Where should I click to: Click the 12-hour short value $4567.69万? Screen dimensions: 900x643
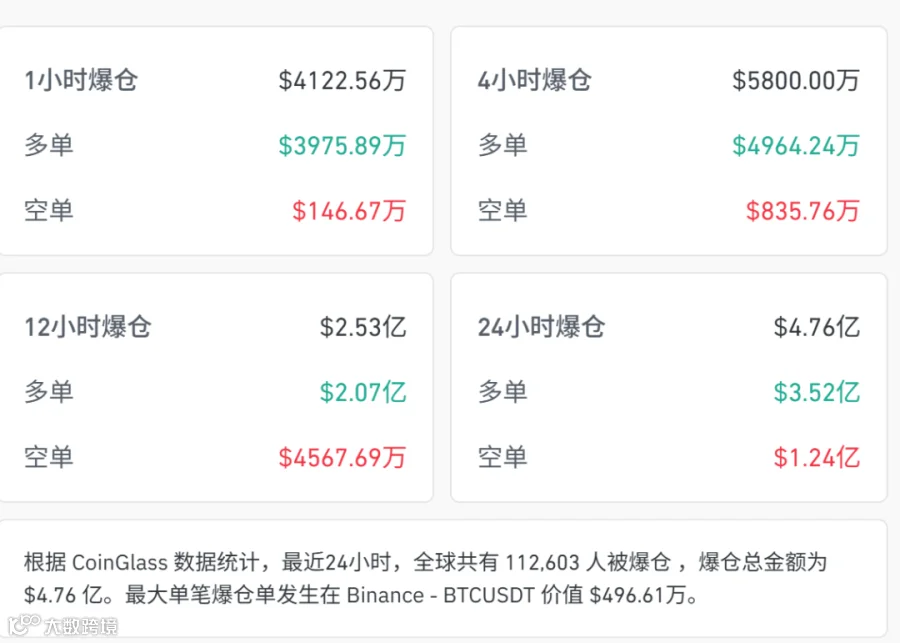(343, 458)
